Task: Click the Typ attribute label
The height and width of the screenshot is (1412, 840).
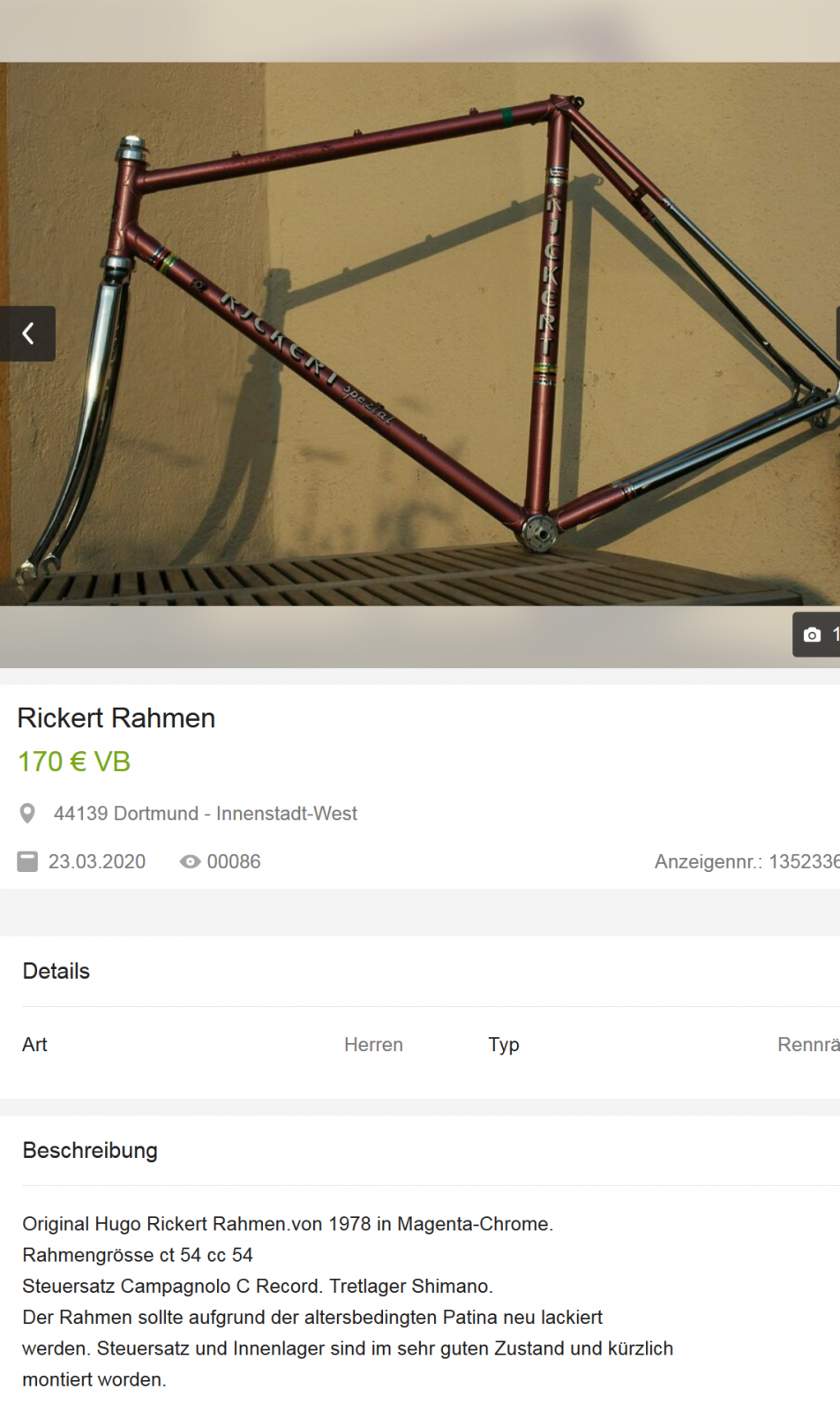Action: [x=504, y=1045]
